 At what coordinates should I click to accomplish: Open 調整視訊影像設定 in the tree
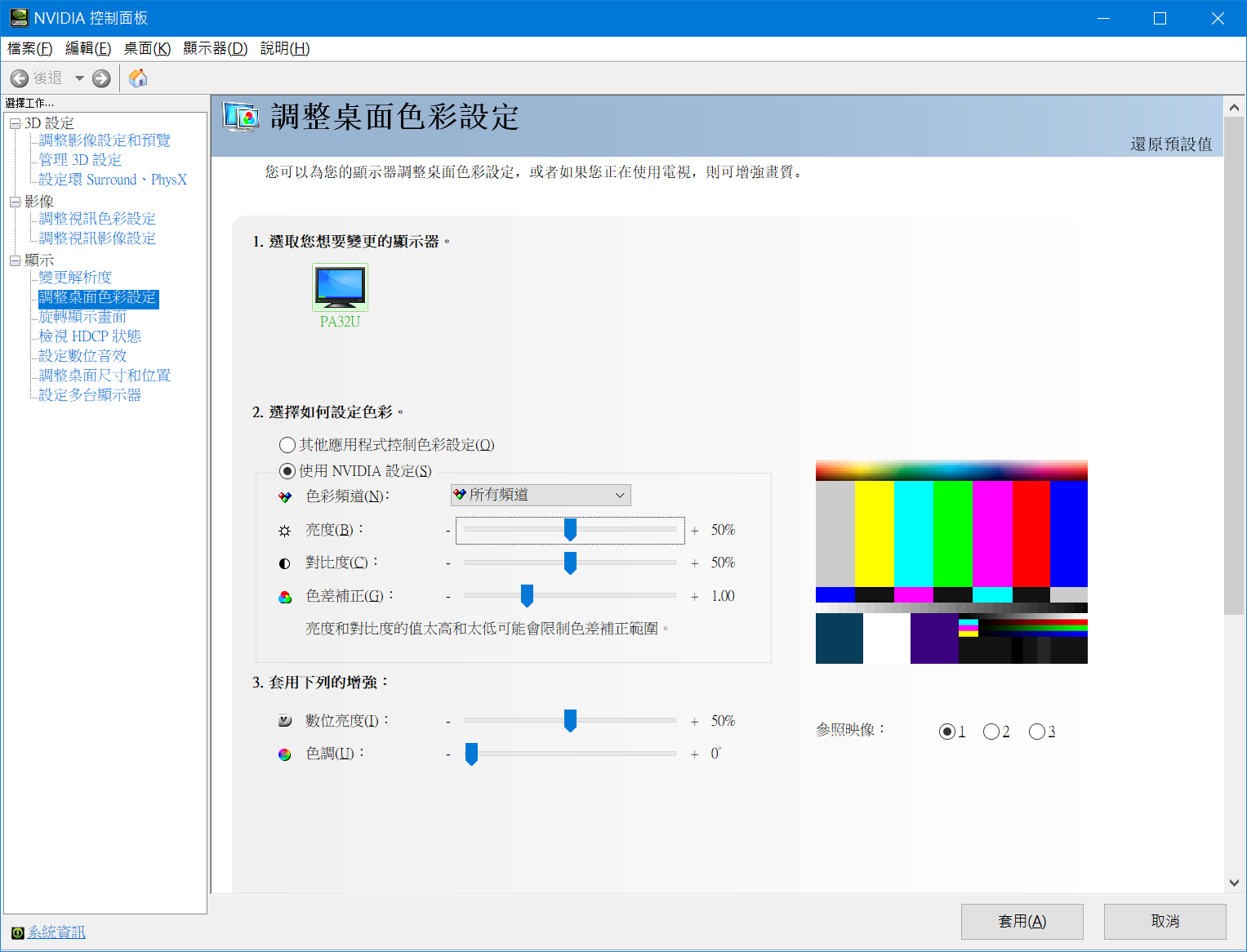97,238
